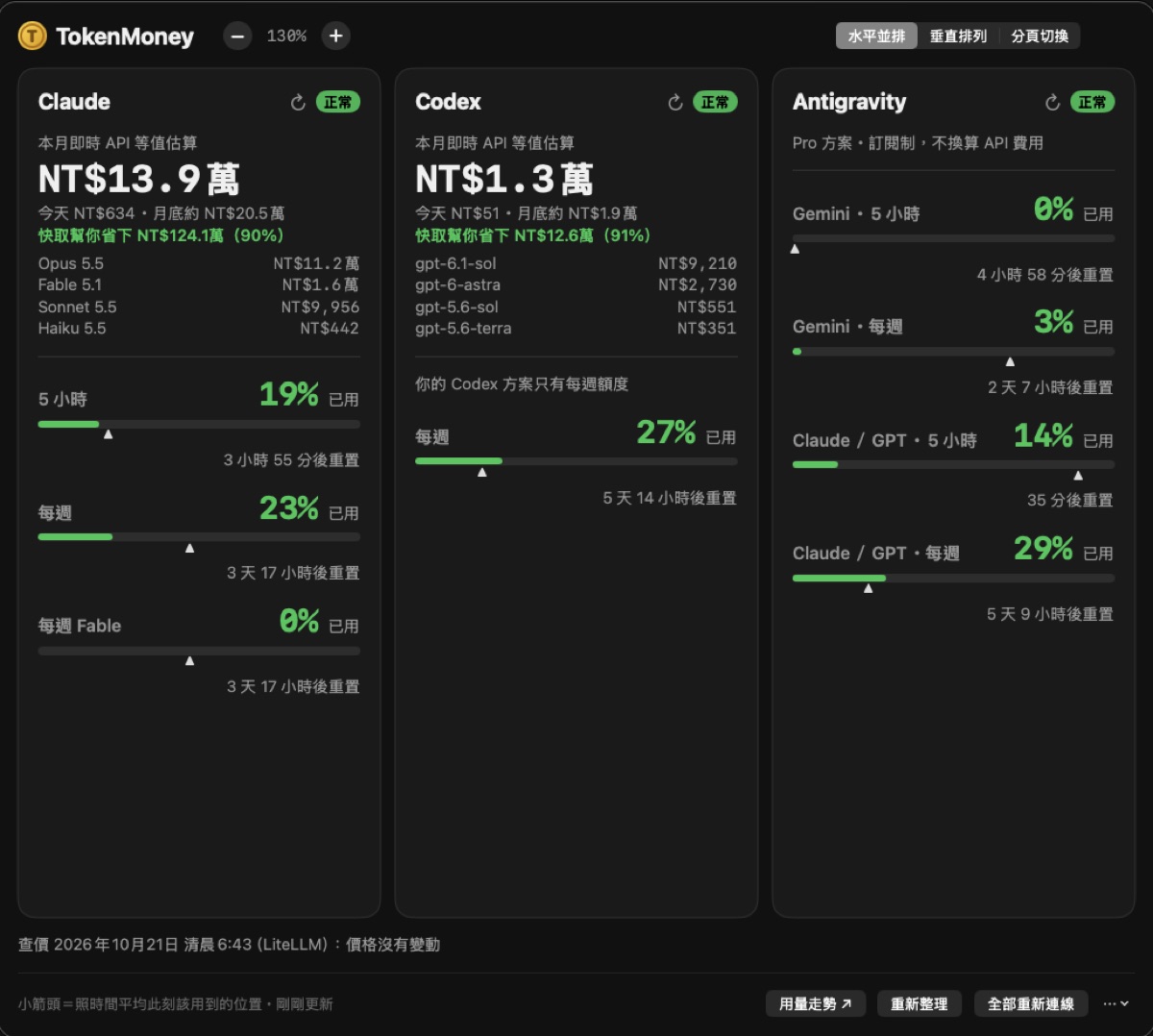Click the 130% zoom level value
1153x1036 pixels.
pos(286,37)
